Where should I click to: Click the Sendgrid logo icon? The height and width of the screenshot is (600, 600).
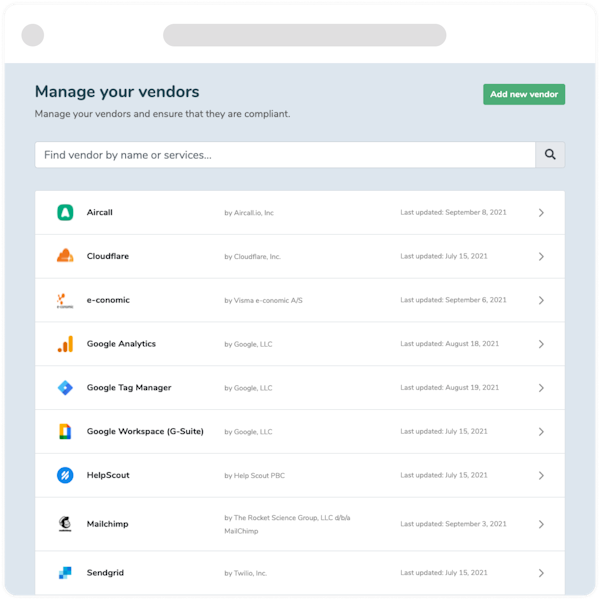pos(65,572)
